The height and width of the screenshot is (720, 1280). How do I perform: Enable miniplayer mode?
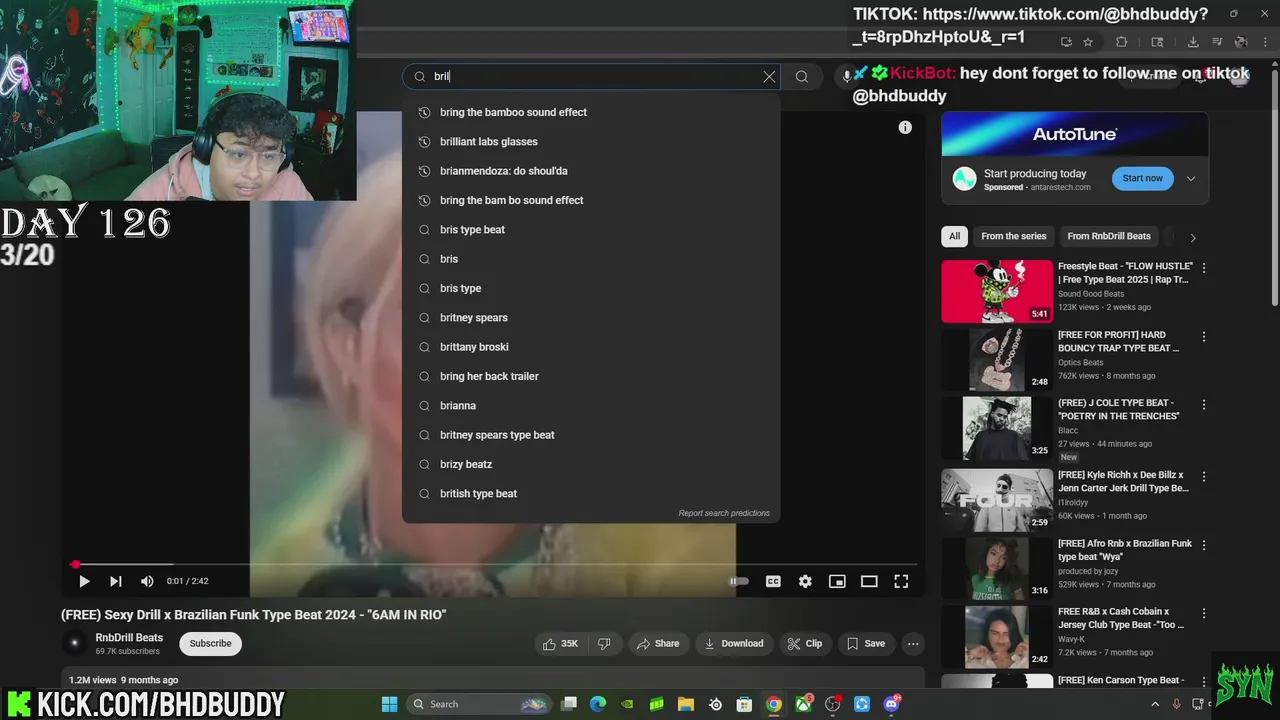pos(837,581)
